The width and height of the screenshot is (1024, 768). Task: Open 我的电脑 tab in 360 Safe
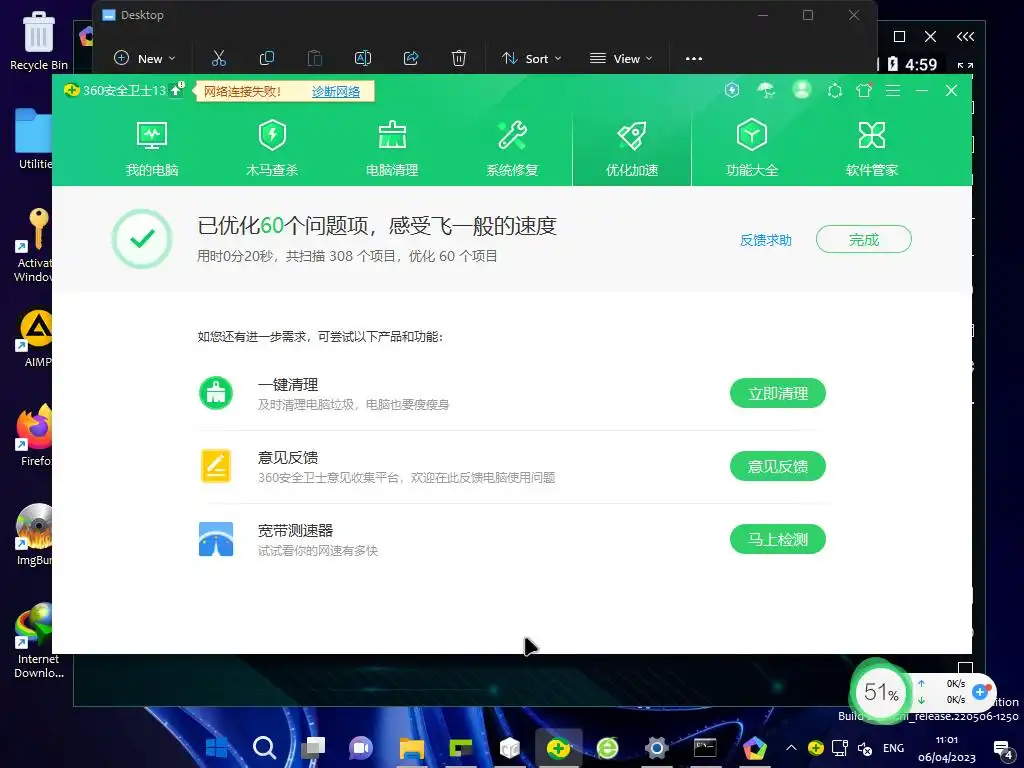pyautogui.click(x=152, y=149)
